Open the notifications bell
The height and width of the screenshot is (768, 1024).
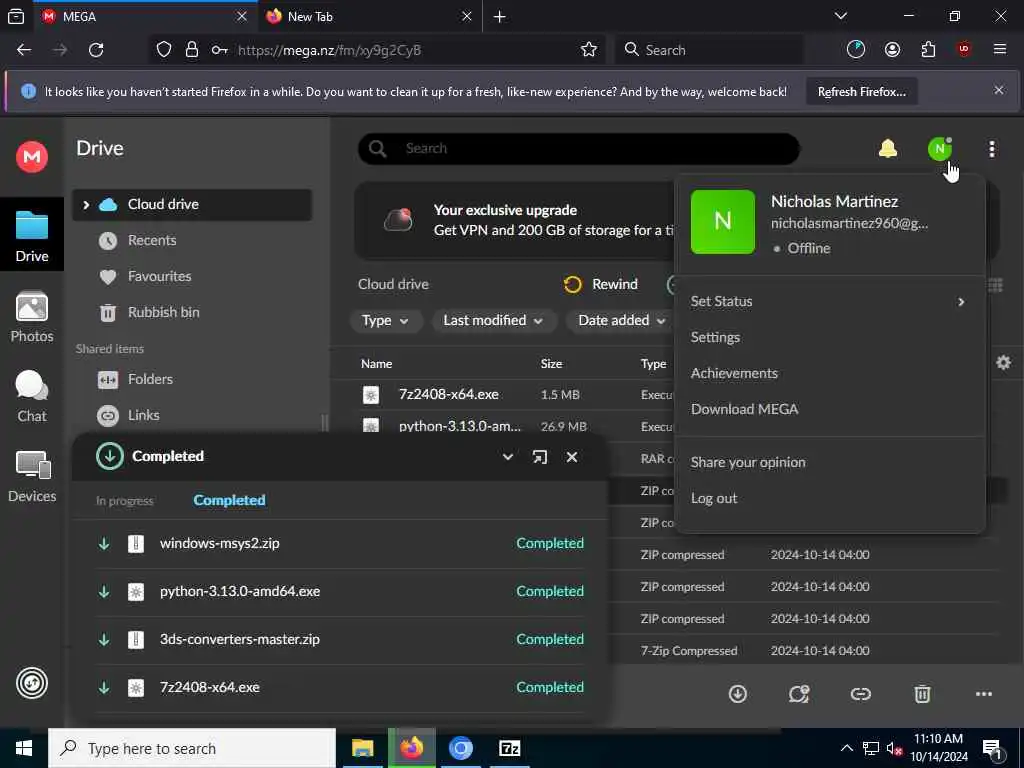coord(888,149)
